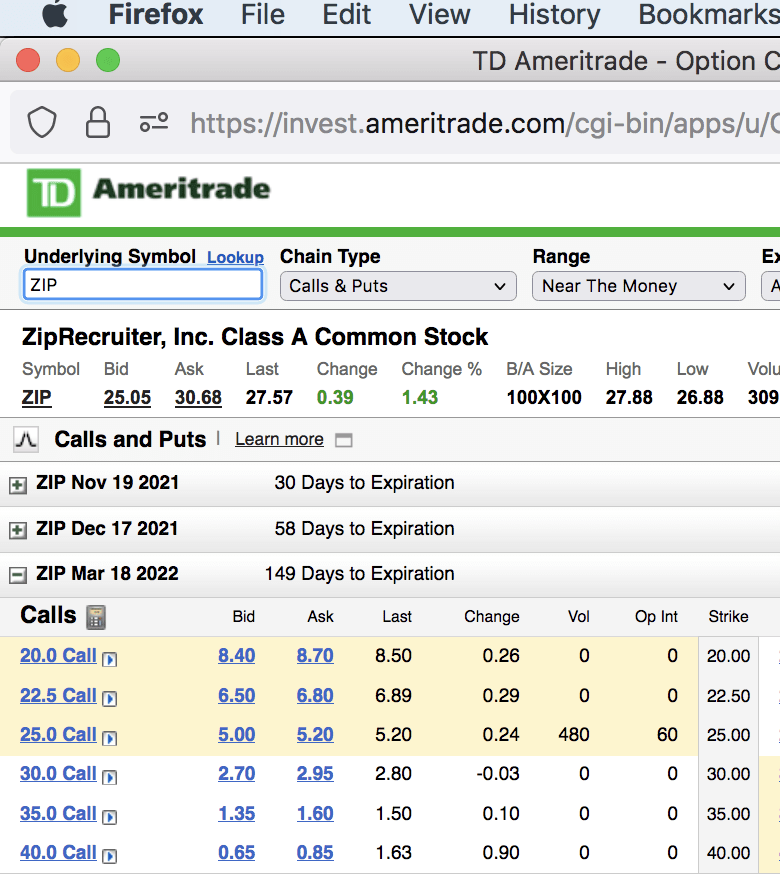Click the TD Ameritrade logo

click(x=148, y=193)
